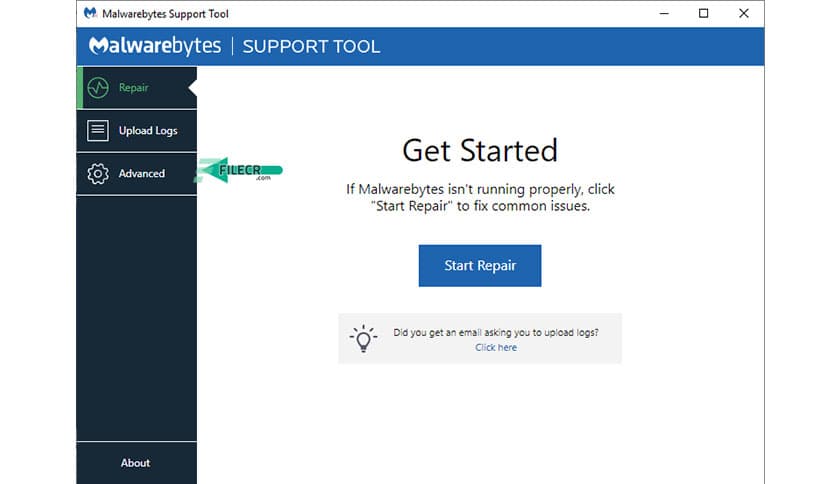Screen dimensions: 836x484
Task: Start the repair process
Action: pyautogui.click(x=480, y=265)
